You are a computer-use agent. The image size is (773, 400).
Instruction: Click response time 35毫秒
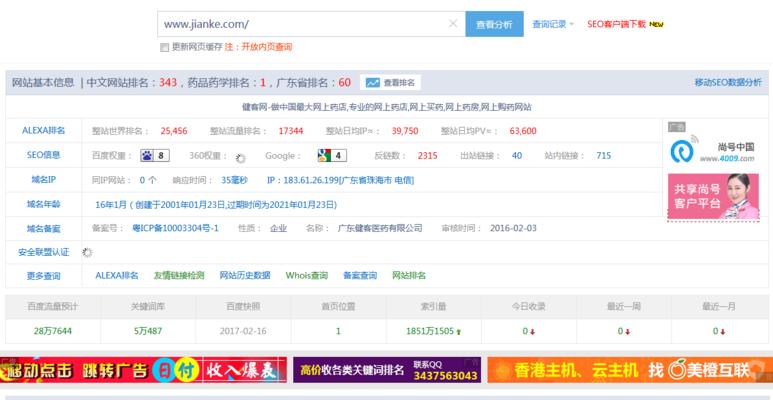(x=234, y=181)
